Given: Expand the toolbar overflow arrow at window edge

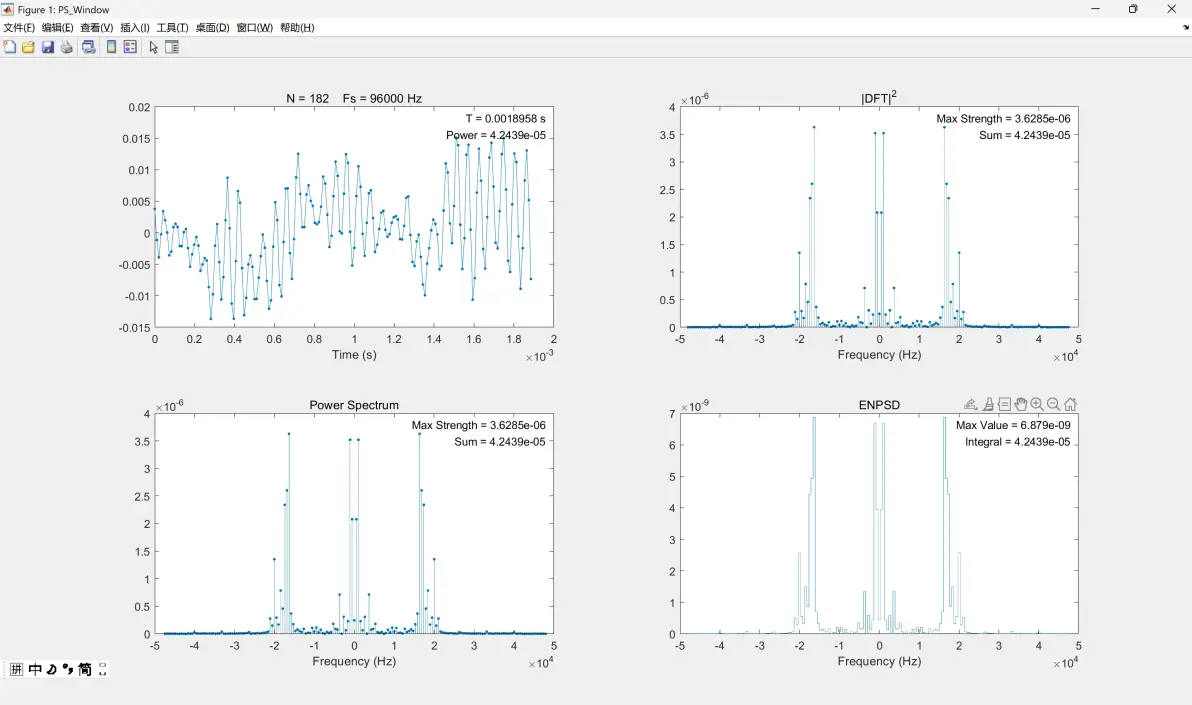Looking at the screenshot, I should [x=1185, y=27].
